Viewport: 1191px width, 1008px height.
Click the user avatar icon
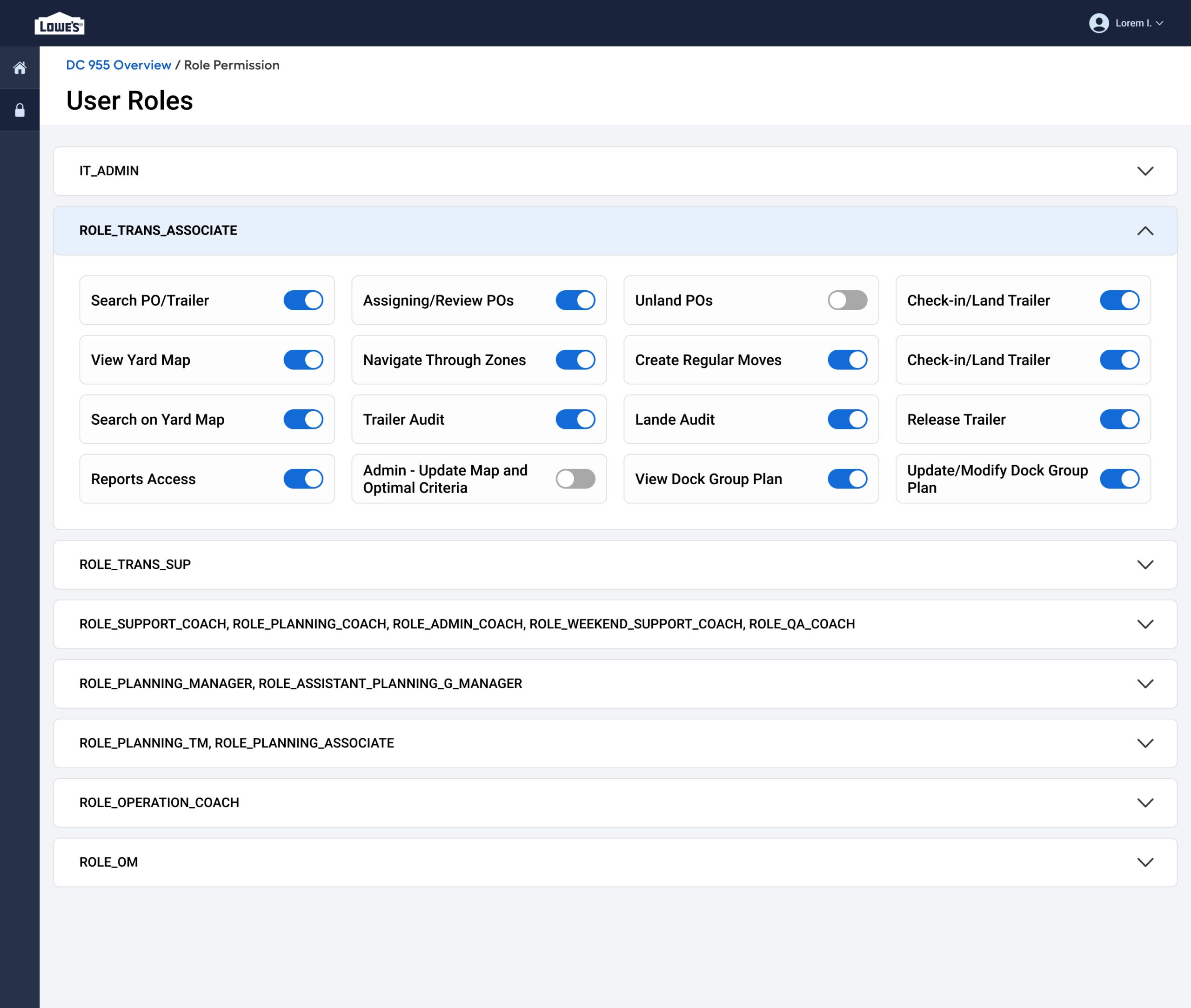[x=1098, y=23]
